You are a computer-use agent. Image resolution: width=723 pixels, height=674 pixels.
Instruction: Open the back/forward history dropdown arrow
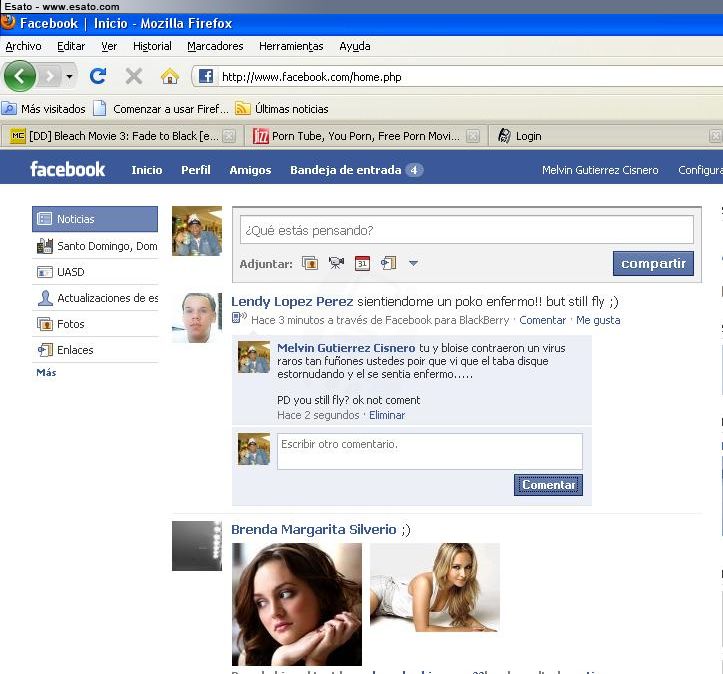tap(69, 76)
